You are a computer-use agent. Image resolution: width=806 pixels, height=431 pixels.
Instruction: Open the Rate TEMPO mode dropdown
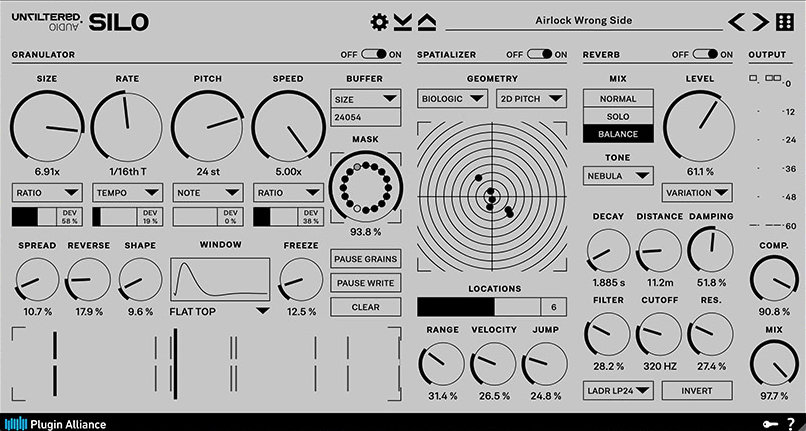pos(127,193)
